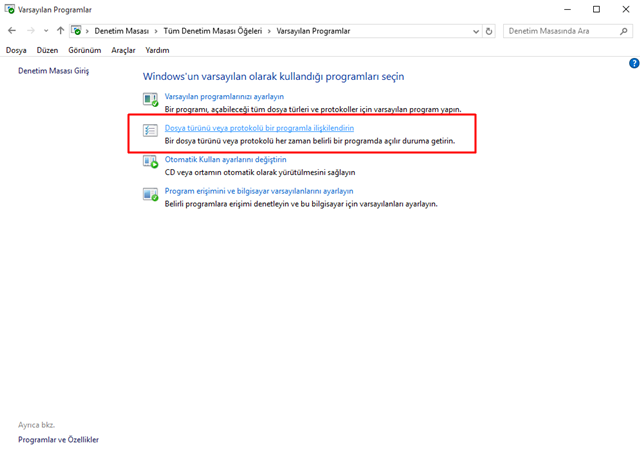Expand chevron after Denetim Masası breadcrumb
The height and width of the screenshot is (455, 640).
156,31
